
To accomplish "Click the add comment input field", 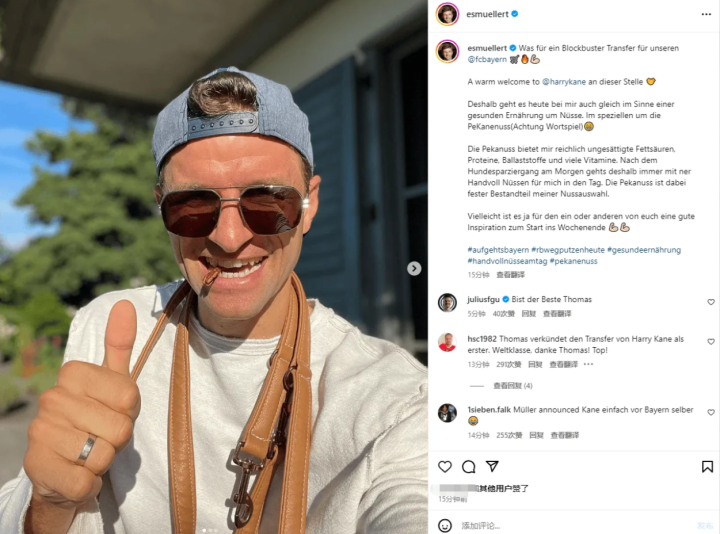I will click(x=574, y=525).
